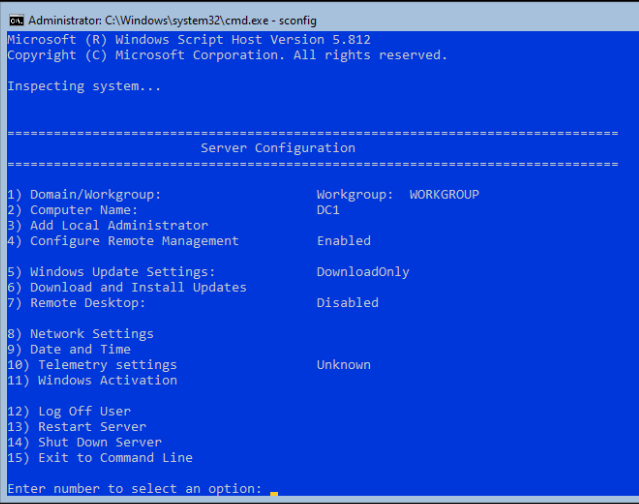Viewport: 639px width, 504px height.
Task: Click the blinking cursor after option prompt
Action: coord(274,493)
